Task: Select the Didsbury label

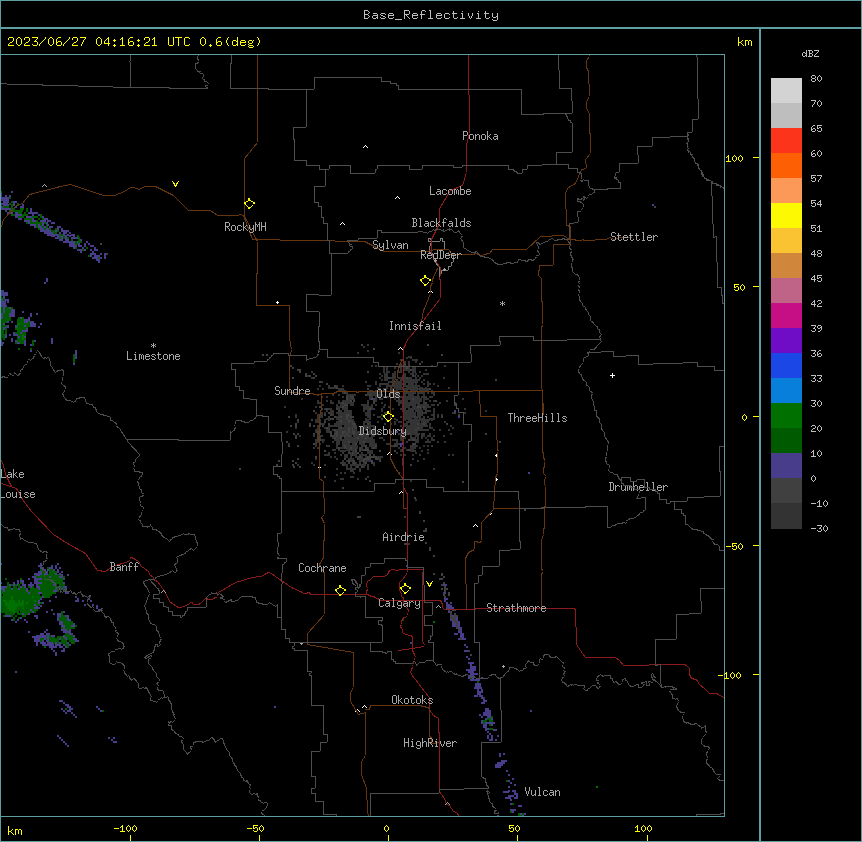Action: tap(382, 431)
